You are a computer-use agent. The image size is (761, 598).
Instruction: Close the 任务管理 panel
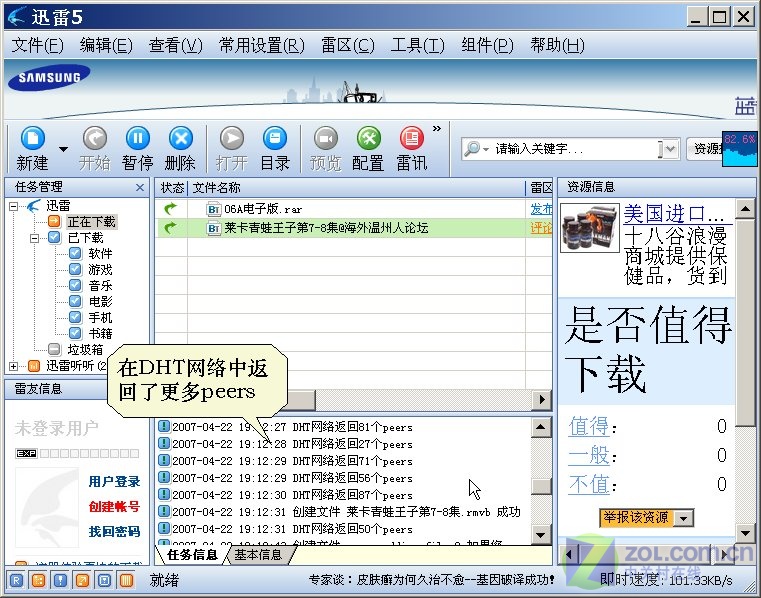coord(140,187)
